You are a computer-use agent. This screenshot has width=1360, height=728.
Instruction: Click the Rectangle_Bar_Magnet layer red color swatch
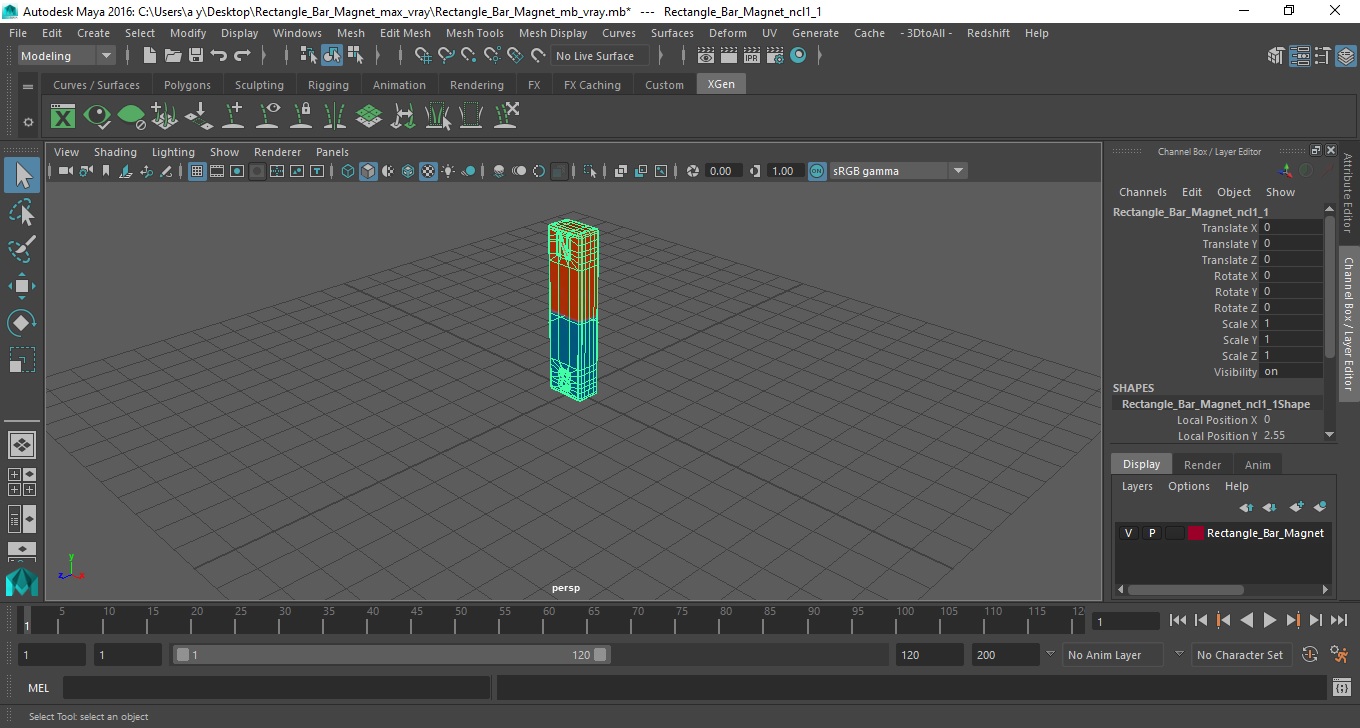1196,533
